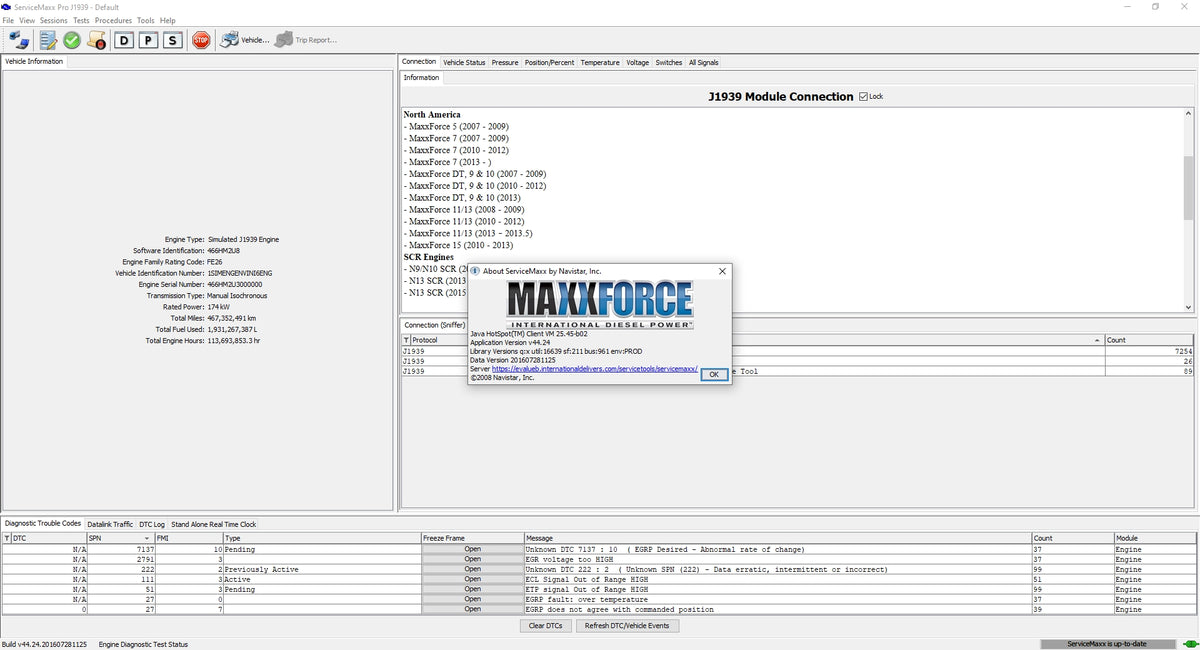Click the Clear DTCs button

click(545, 626)
